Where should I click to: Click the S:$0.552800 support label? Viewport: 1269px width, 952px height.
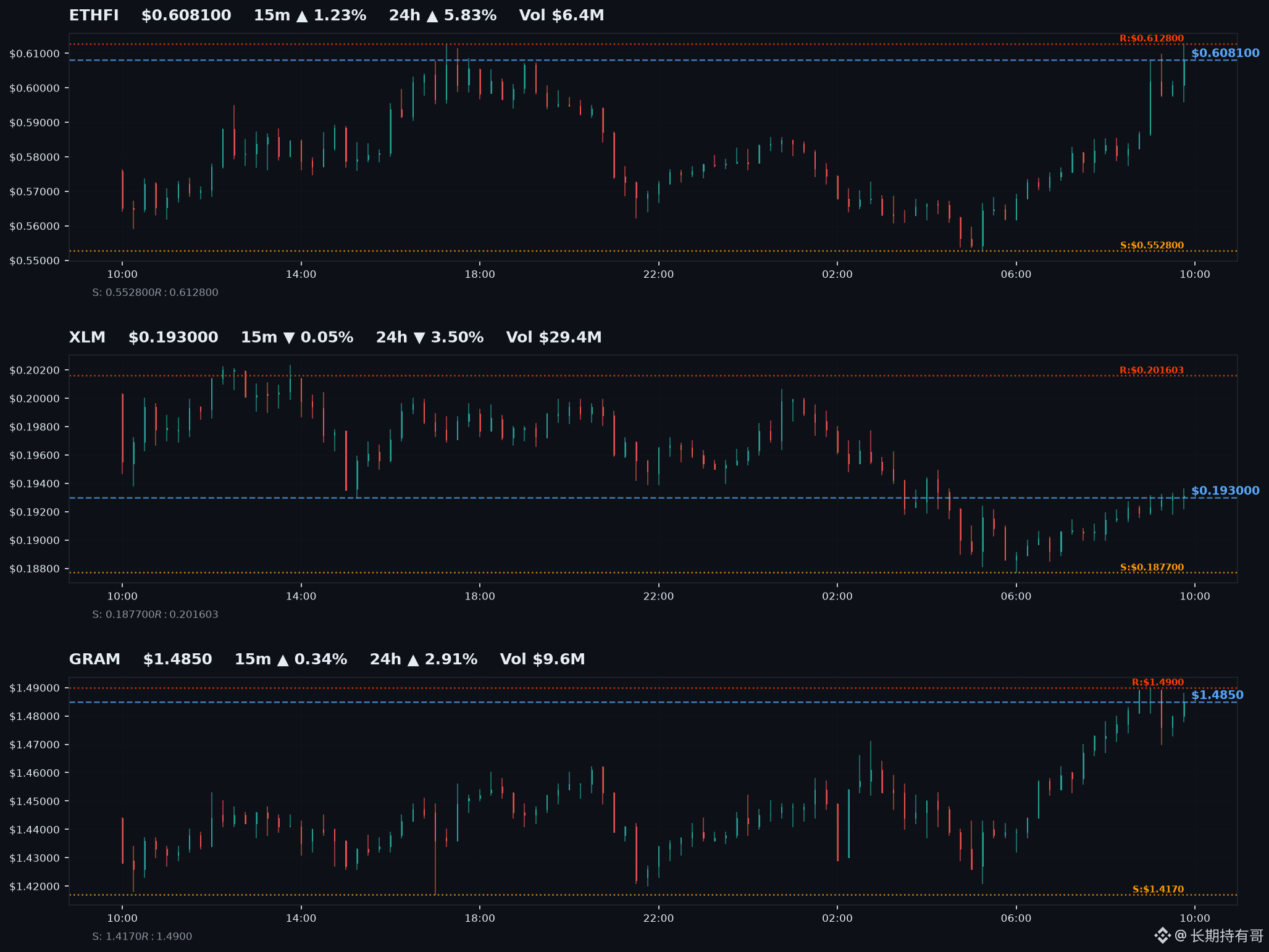pos(1152,245)
